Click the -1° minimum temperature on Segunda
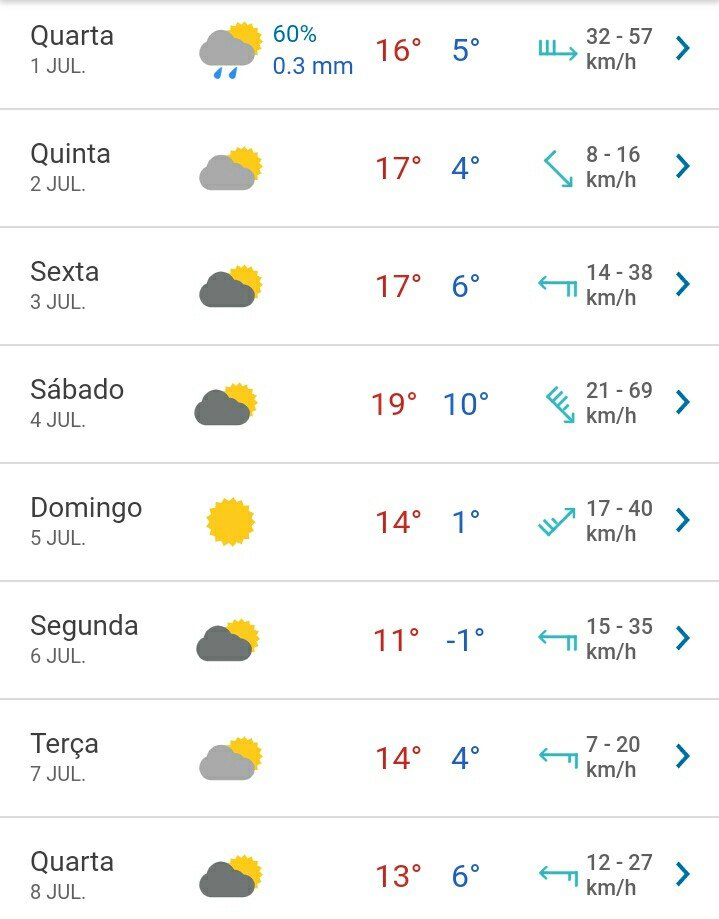Viewport: 719px width, 919px height. [465, 640]
